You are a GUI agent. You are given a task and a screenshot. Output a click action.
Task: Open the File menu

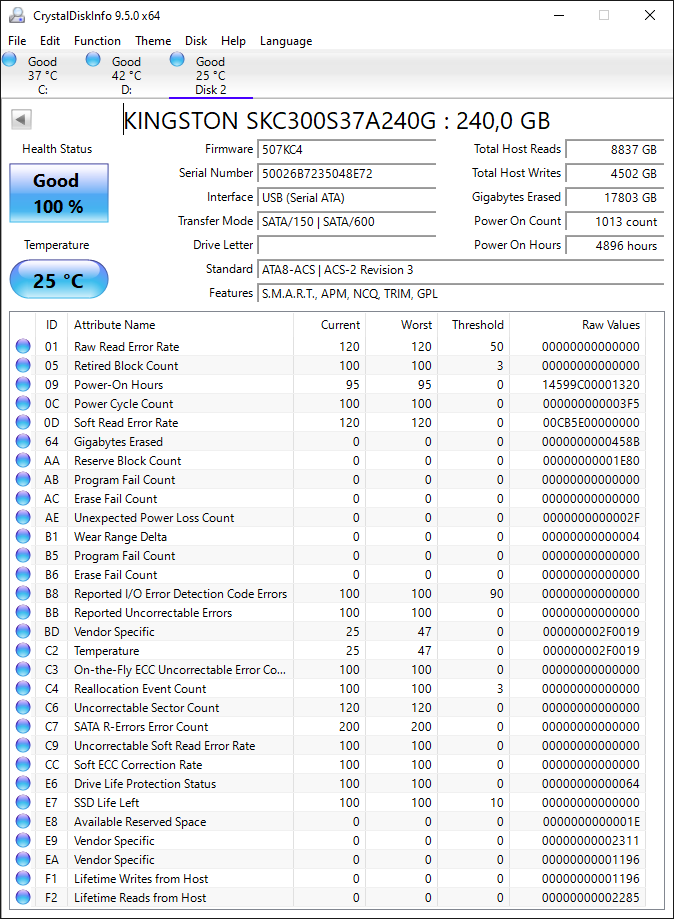[x=17, y=41]
